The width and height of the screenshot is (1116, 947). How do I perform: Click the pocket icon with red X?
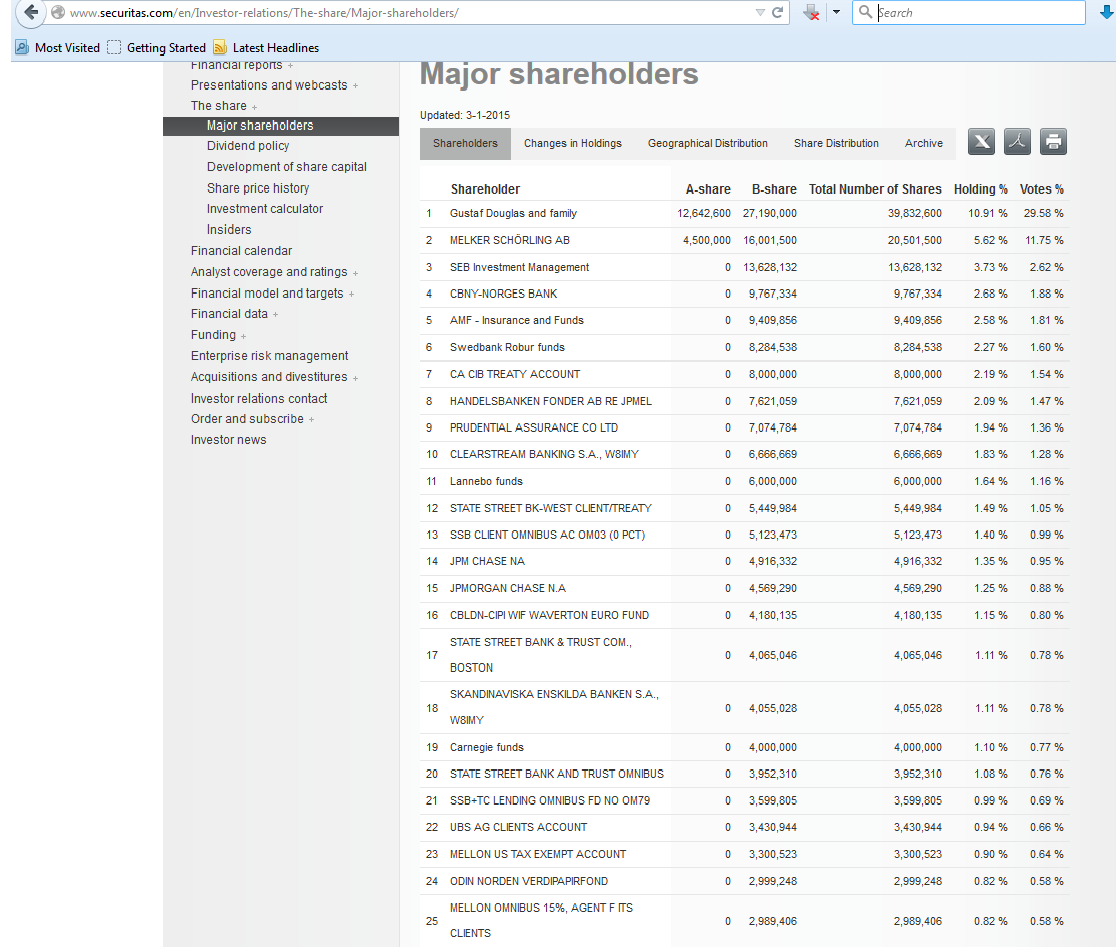point(811,12)
